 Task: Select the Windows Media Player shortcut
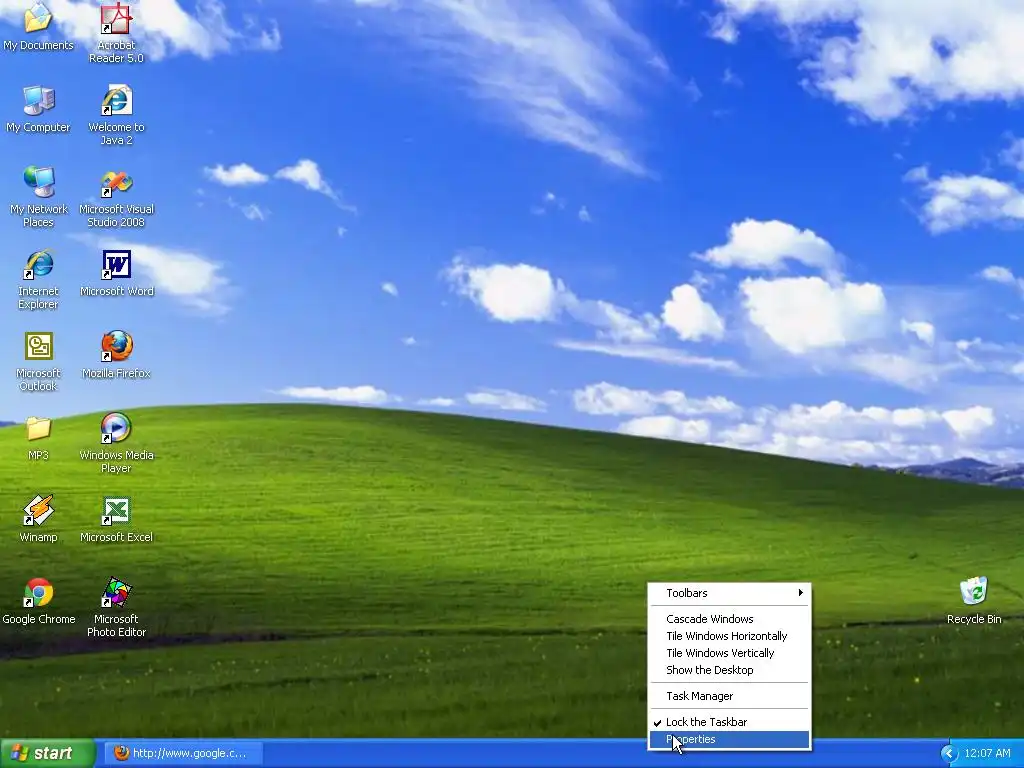coord(116,443)
